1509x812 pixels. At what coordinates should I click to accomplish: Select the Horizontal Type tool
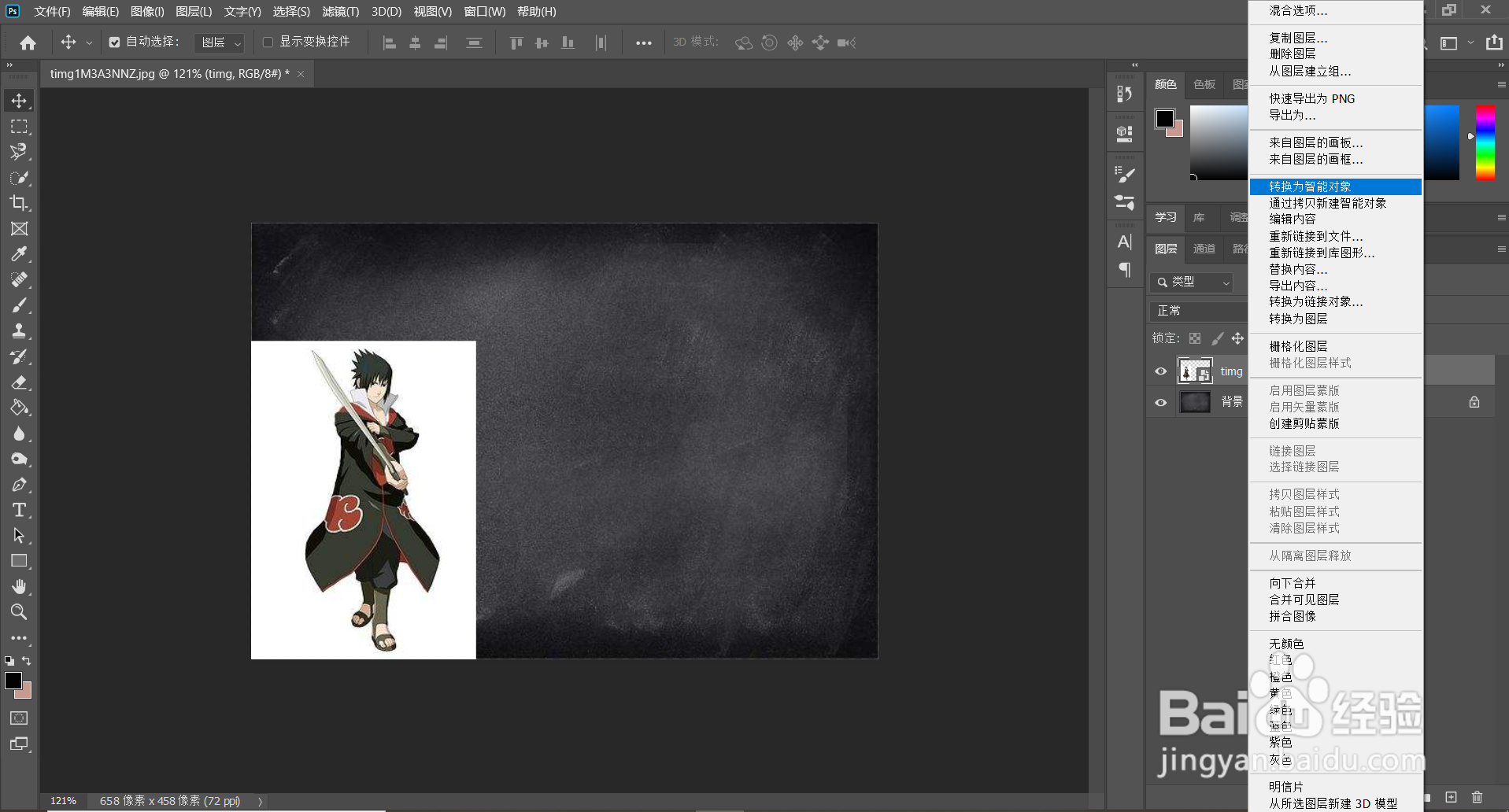[19, 510]
